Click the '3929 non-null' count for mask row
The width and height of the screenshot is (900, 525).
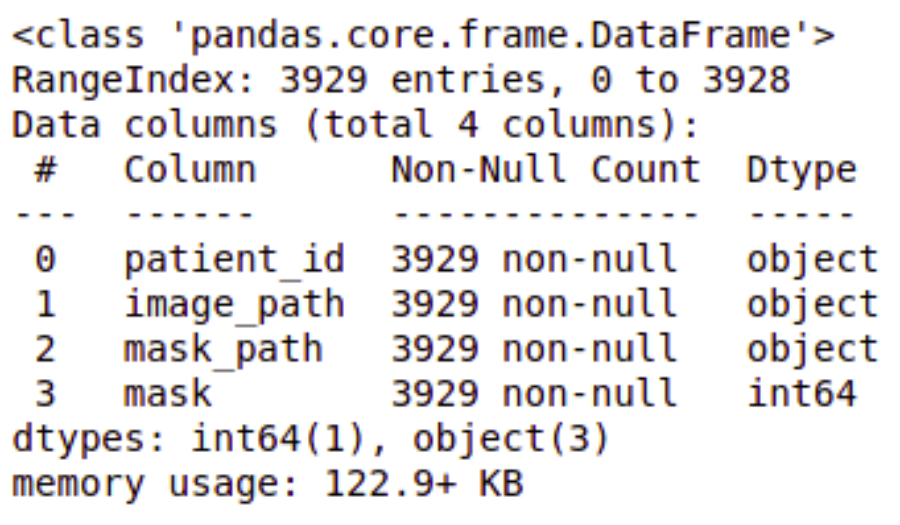coord(534,394)
